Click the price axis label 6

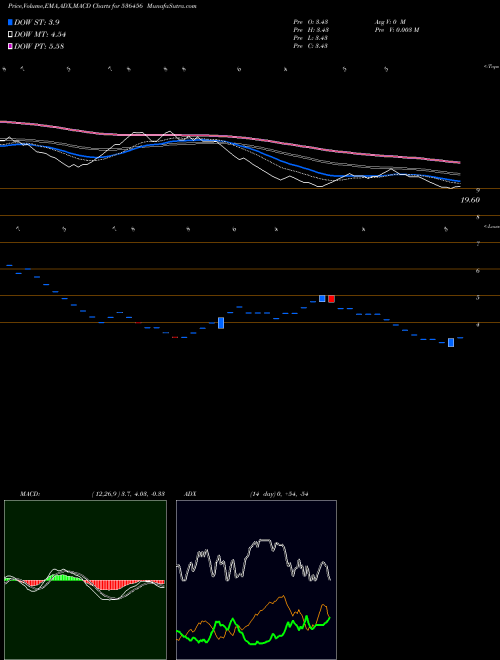click(x=478, y=271)
